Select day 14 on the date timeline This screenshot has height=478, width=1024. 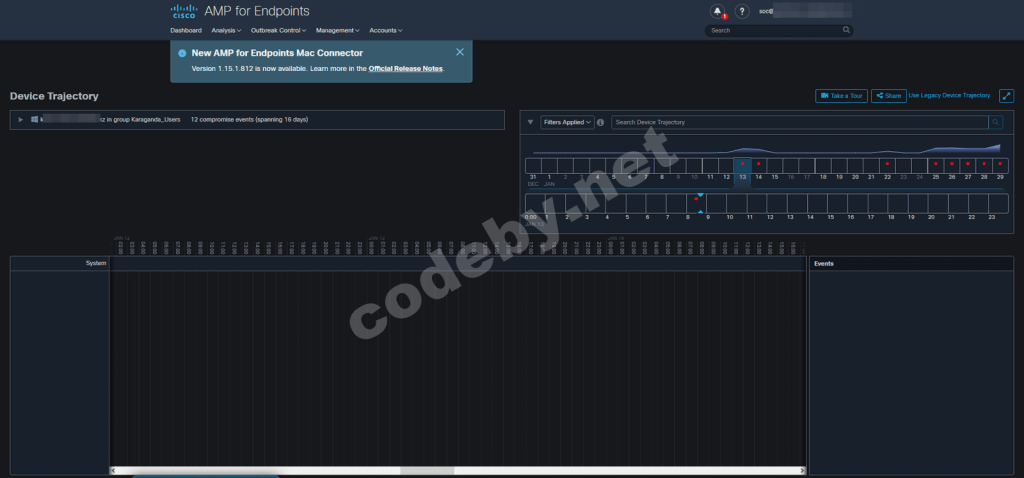point(758,165)
